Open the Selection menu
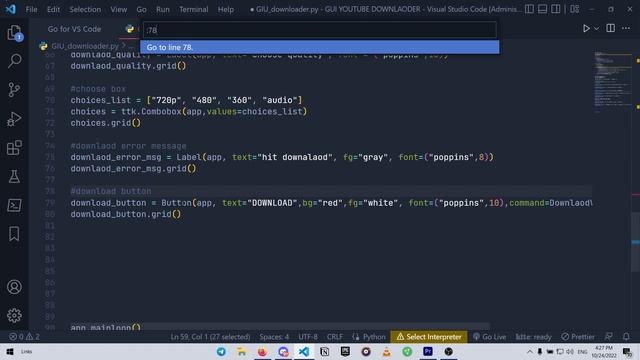This screenshot has height=360, width=640. pos(85,9)
